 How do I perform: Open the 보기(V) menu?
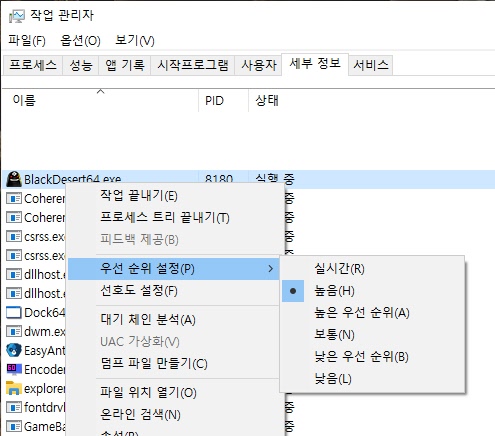coord(135,41)
